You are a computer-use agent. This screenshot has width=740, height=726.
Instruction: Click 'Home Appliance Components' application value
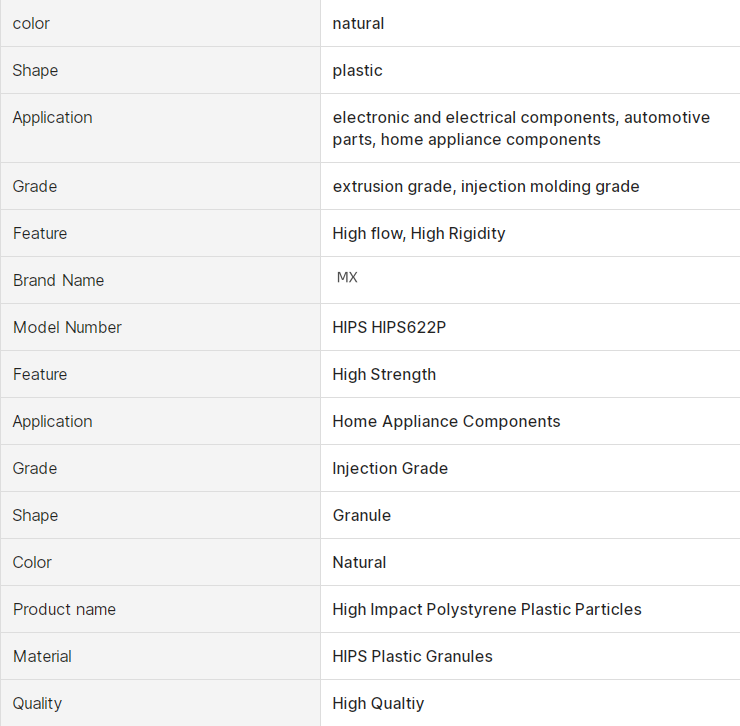tap(446, 421)
